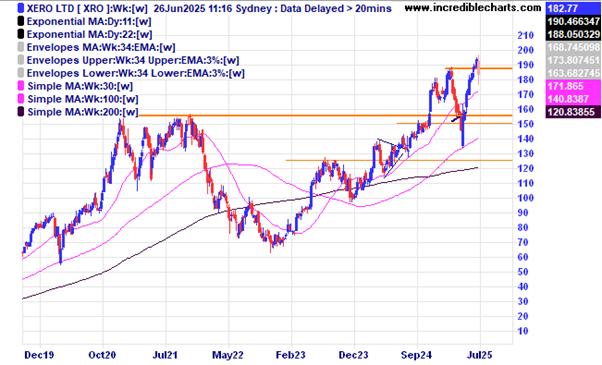This screenshot has width=602, height=365.
Task: Click the 168.745098 envelope value box
Action: point(574,47)
